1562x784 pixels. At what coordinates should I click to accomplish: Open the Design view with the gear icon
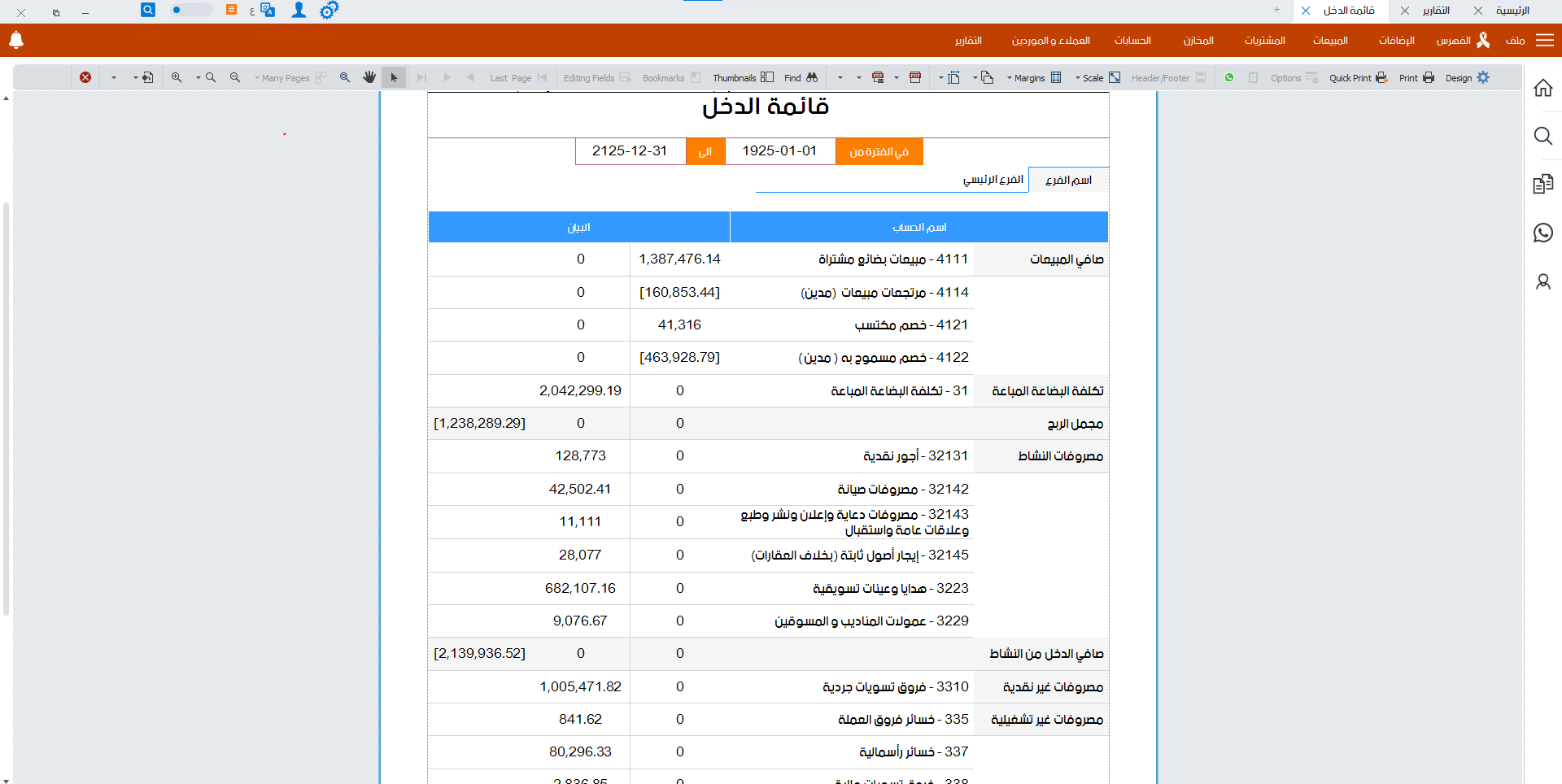tap(1468, 77)
